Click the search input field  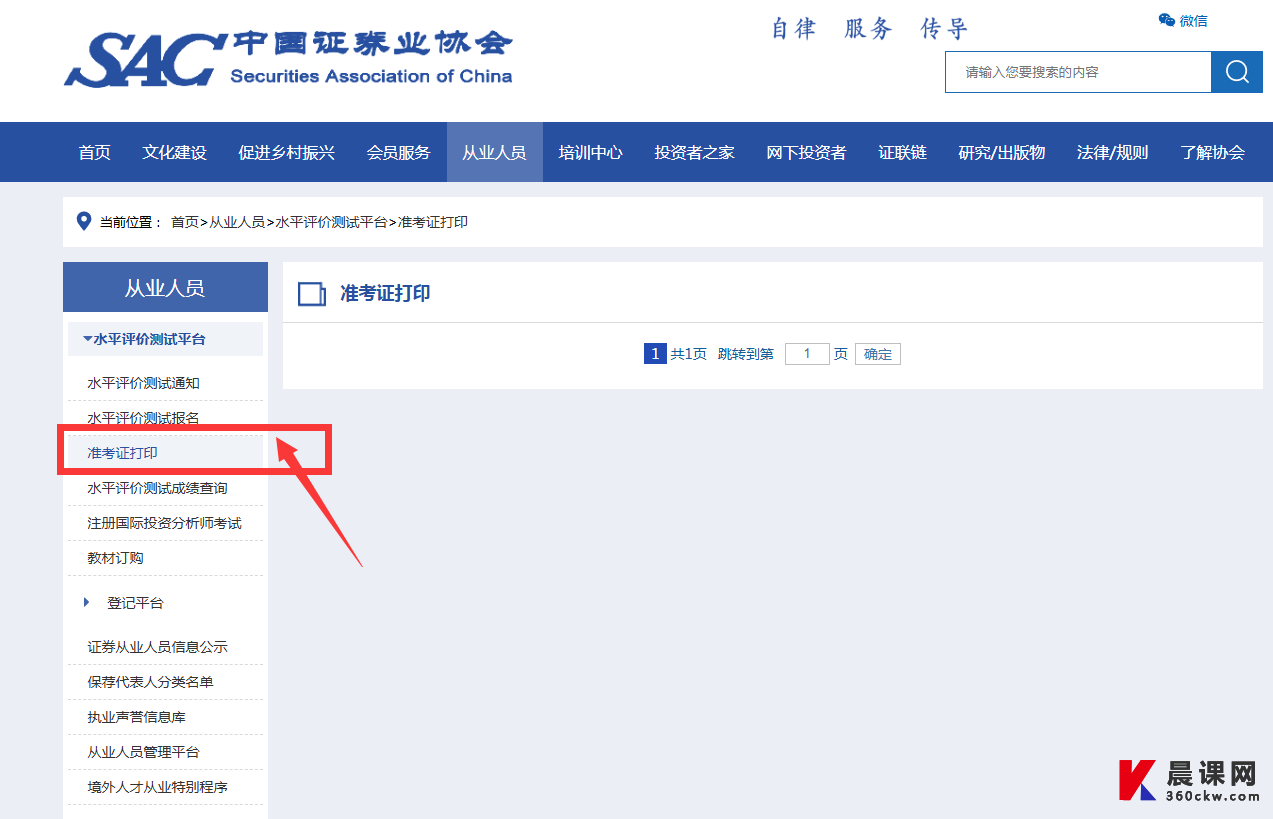pos(1078,72)
